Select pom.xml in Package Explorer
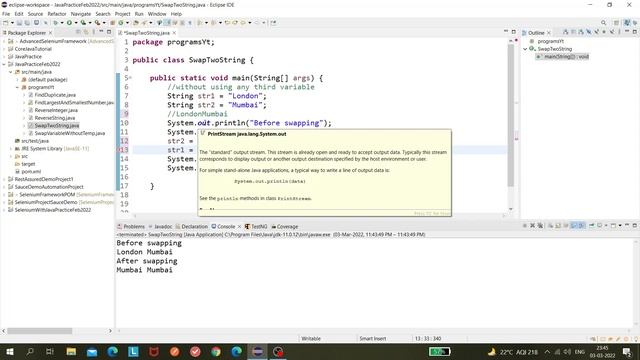The width and height of the screenshot is (640, 360). click(x=31, y=171)
